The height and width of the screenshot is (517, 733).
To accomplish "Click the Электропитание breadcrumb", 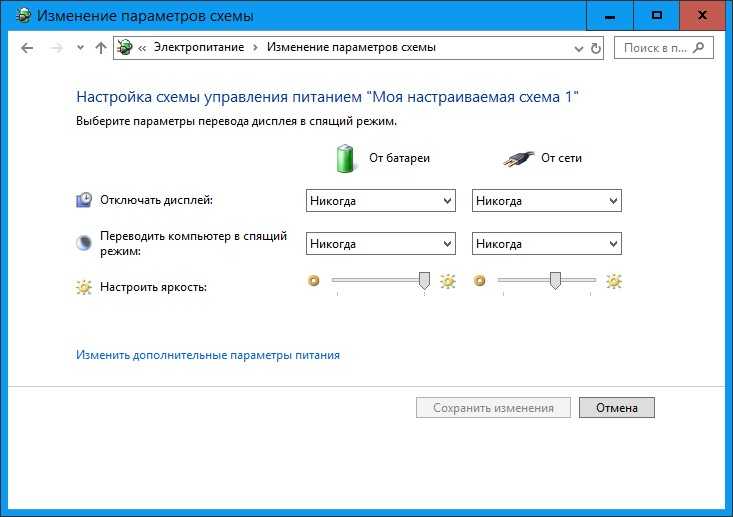I will (199, 47).
